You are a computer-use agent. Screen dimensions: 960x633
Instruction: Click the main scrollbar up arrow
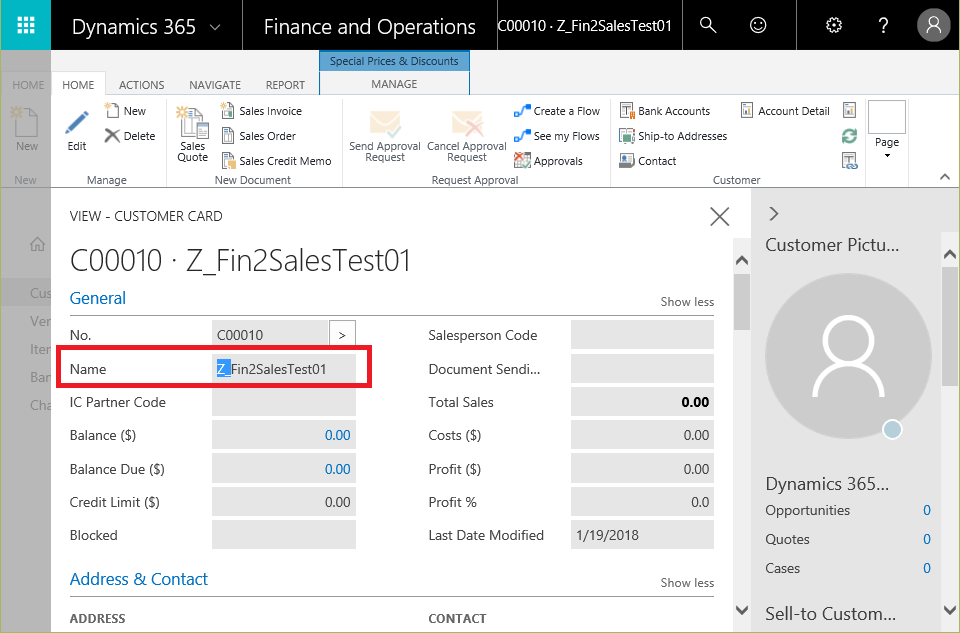pyautogui.click(x=742, y=260)
